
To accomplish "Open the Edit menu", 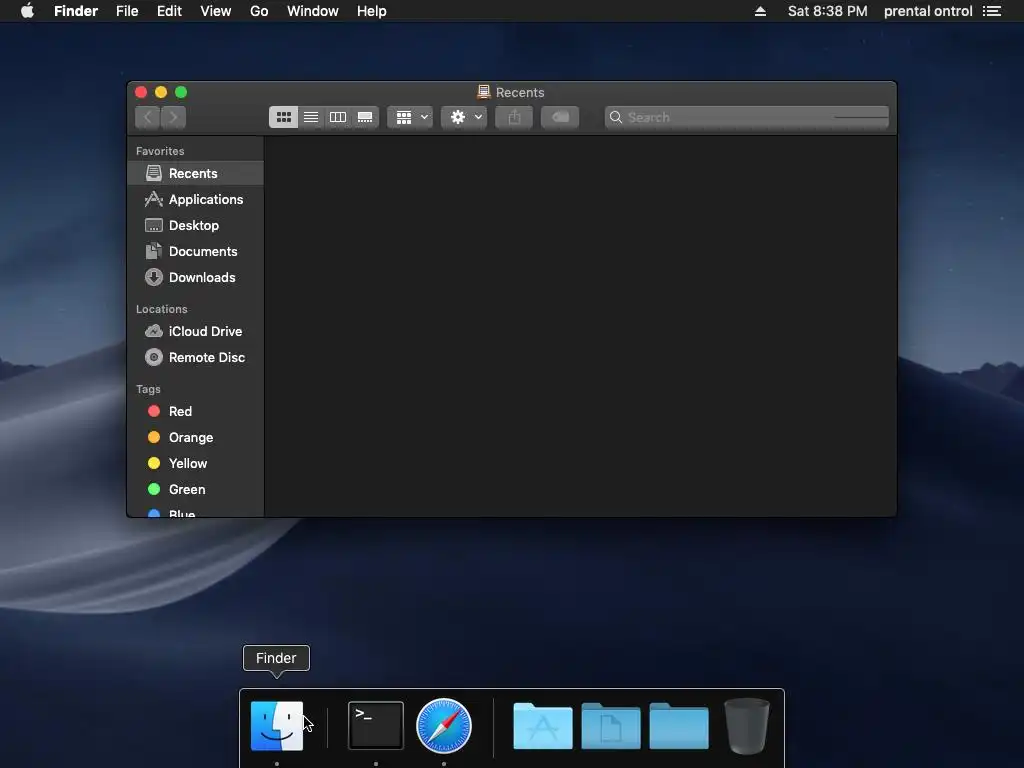I will tap(169, 11).
